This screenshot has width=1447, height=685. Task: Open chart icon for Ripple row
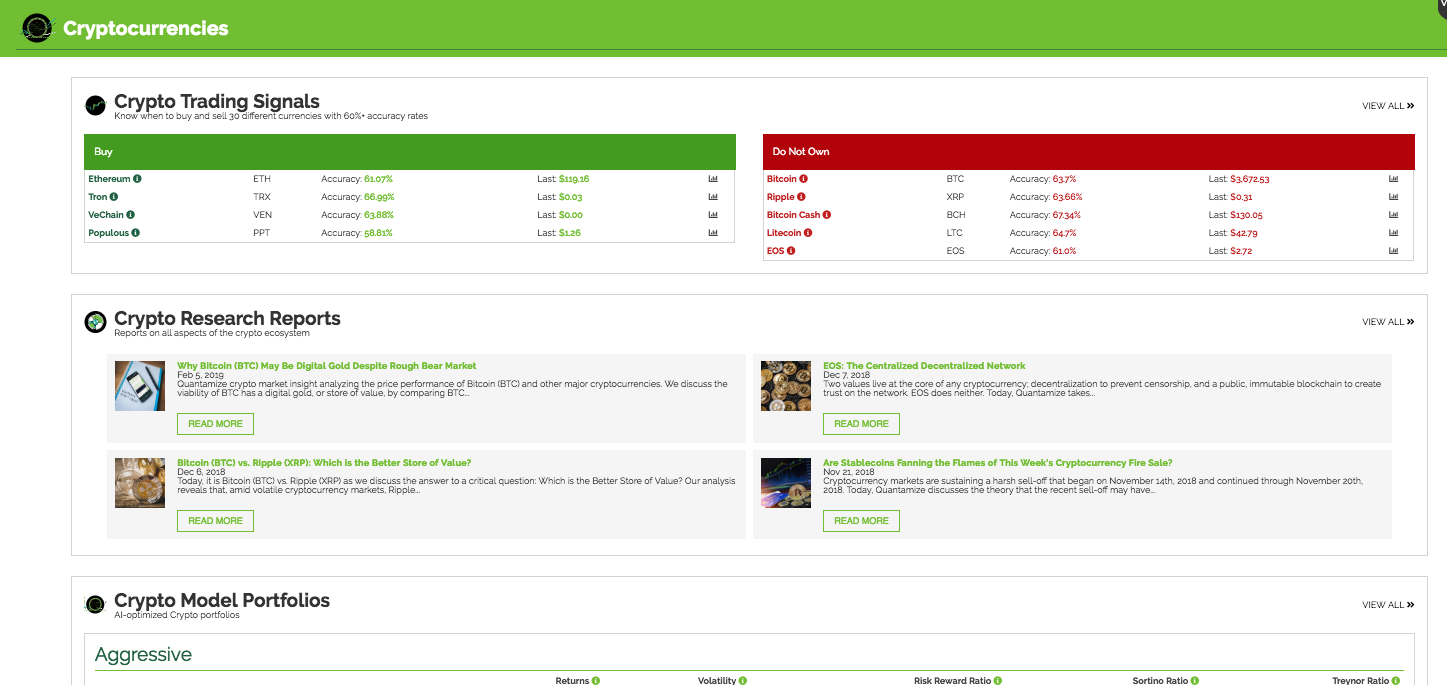point(1394,197)
